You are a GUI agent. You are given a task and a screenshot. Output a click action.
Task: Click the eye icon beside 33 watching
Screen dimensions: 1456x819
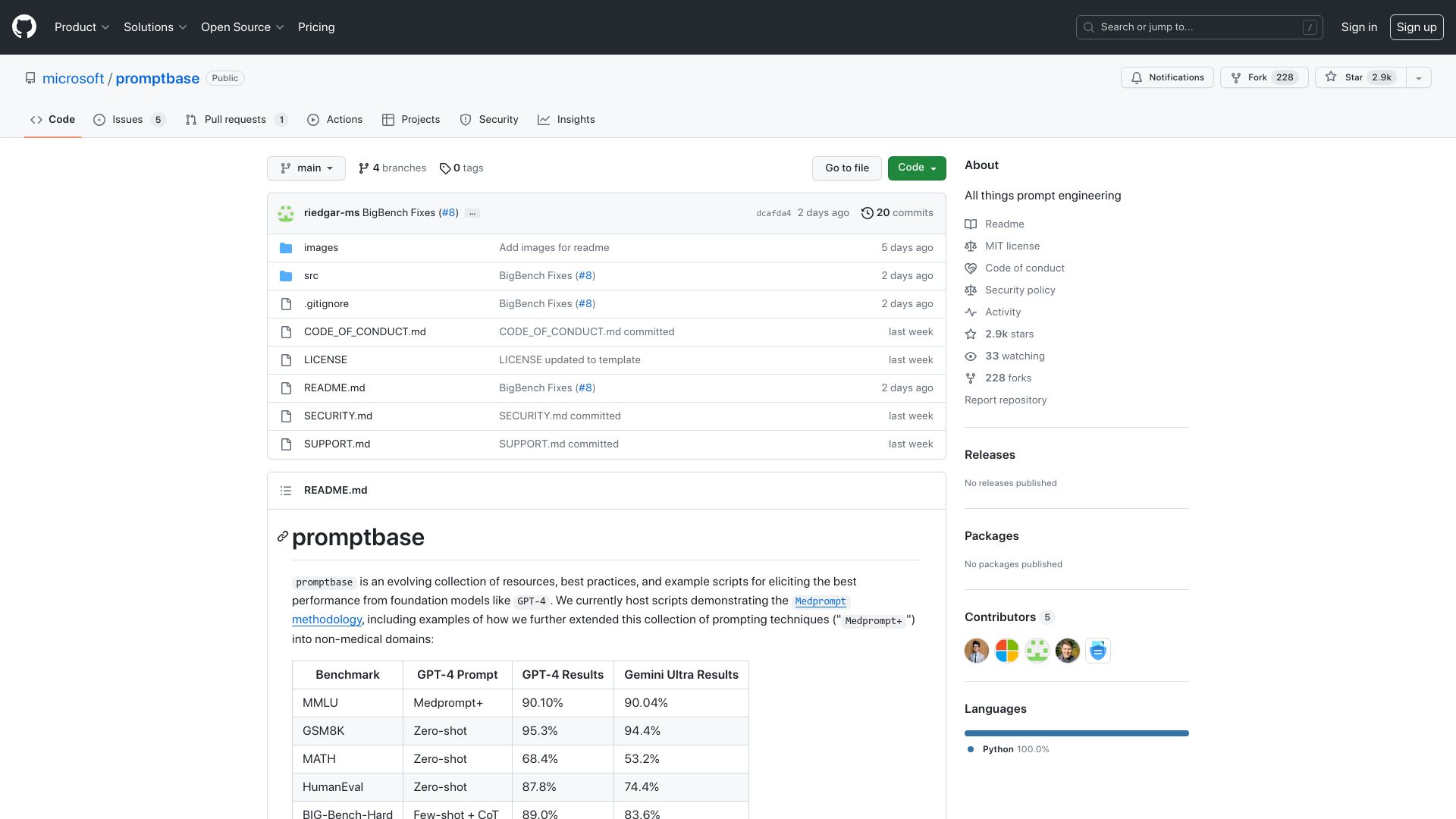coord(971,356)
